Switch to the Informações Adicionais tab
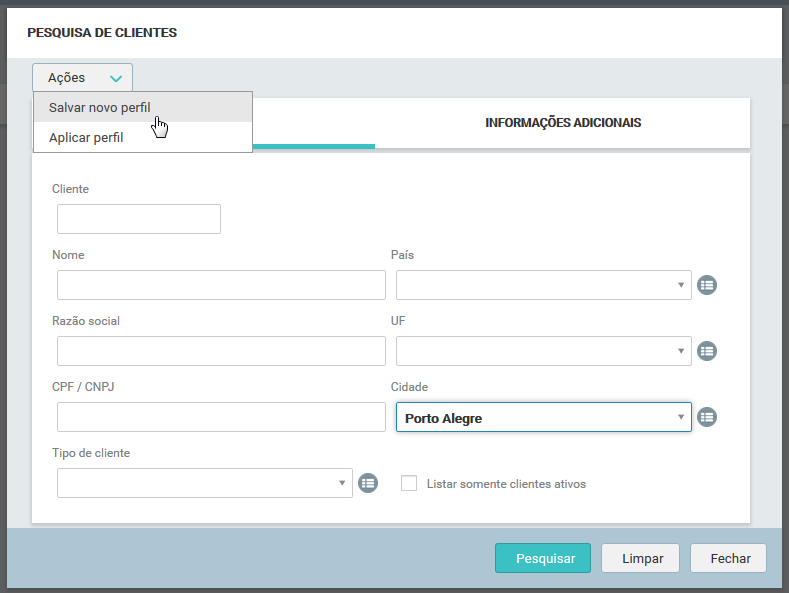The height and width of the screenshot is (593, 789). coord(562,123)
